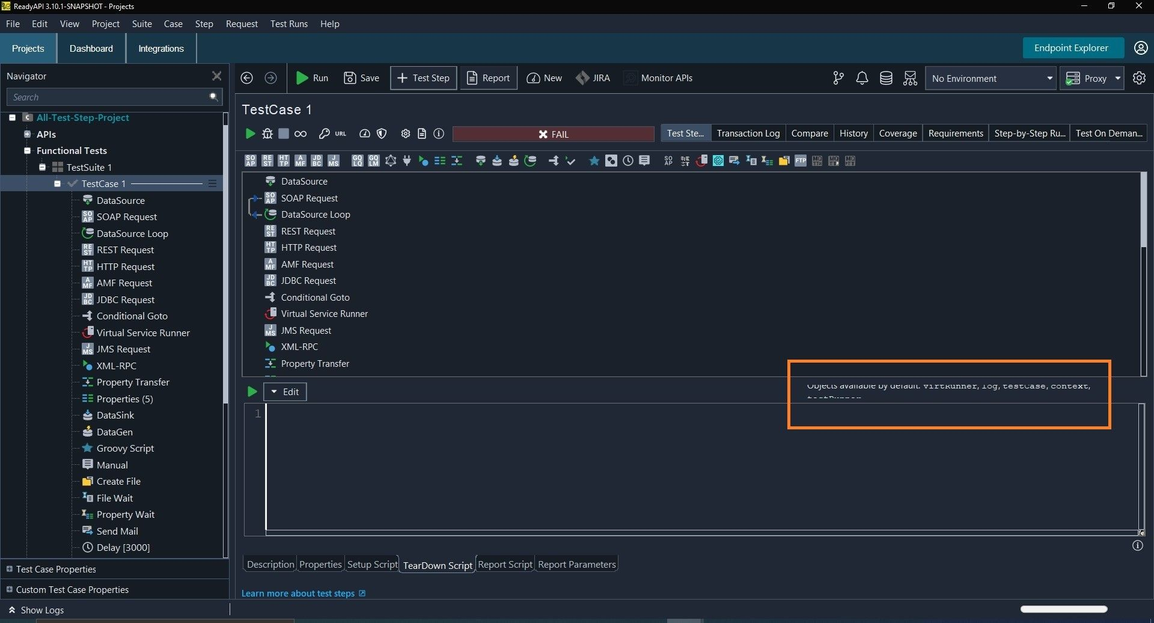Open the No Environment dropdown
Viewport: 1154px width, 623px height.
(x=990, y=78)
